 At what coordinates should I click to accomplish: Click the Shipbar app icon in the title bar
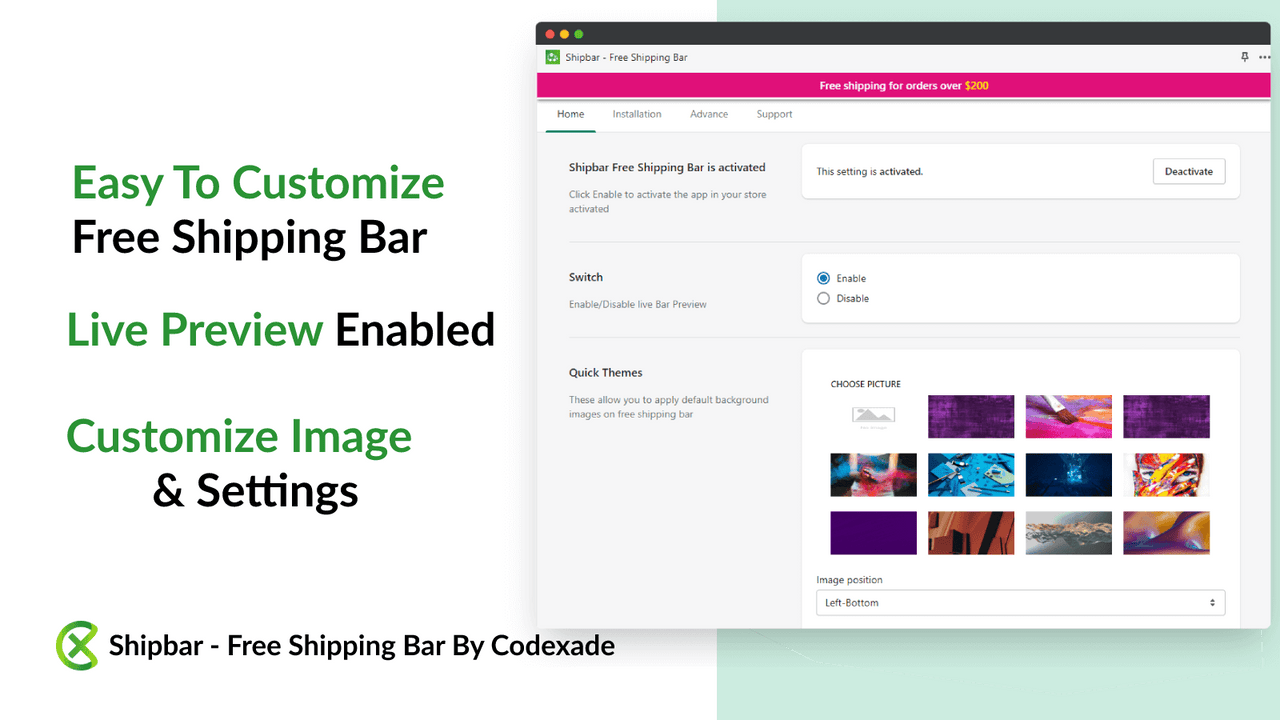552,57
